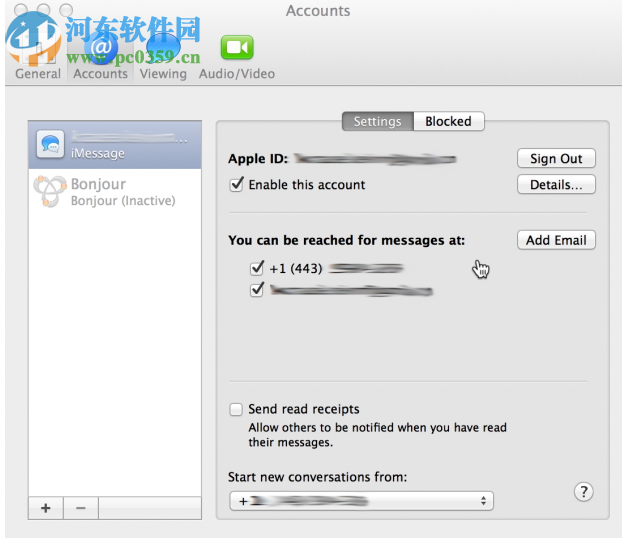The image size is (622, 538).
Task: Open Start new conversations from dropdown
Action: click(361, 501)
